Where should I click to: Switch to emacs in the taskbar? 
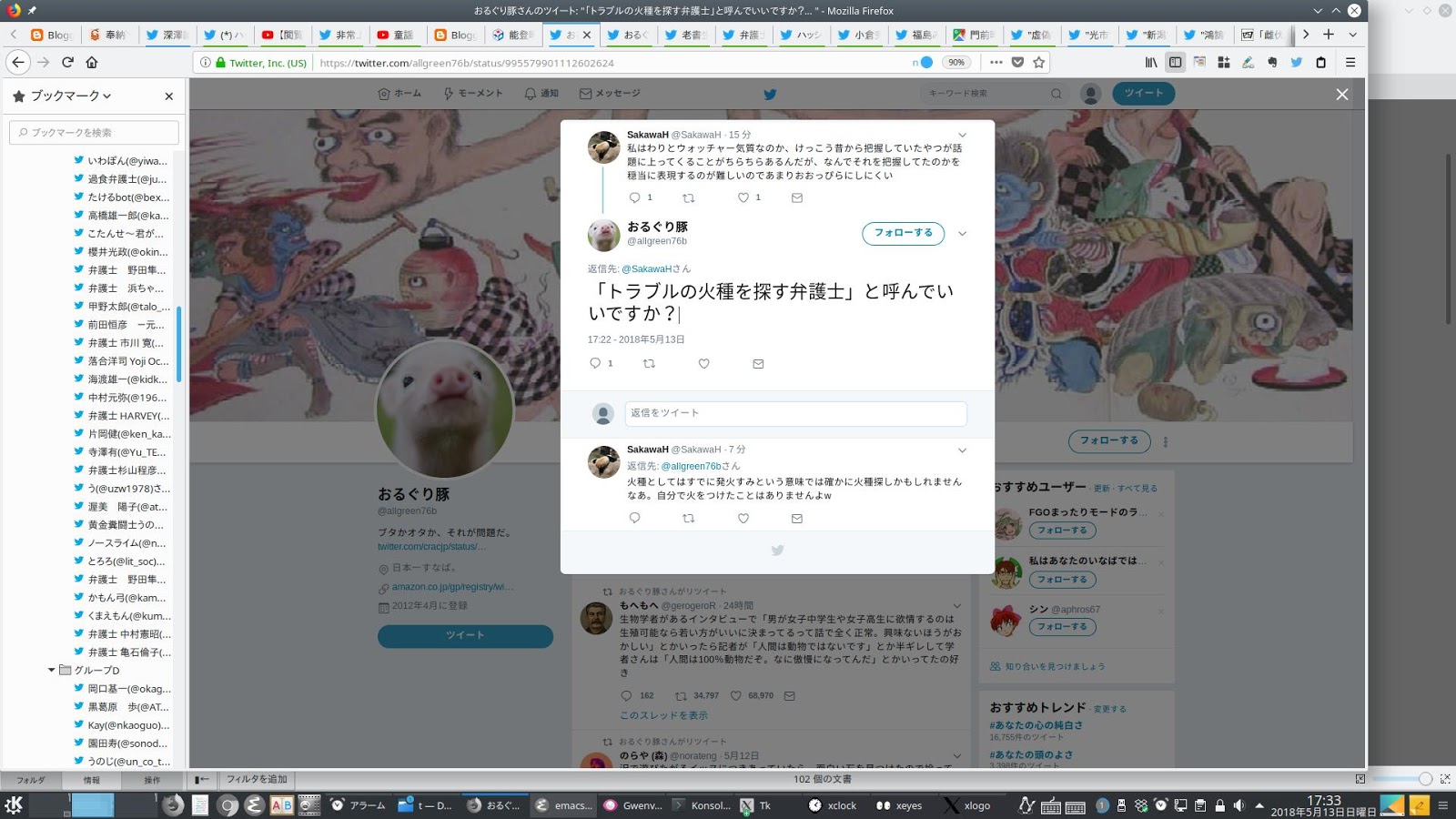(564, 805)
